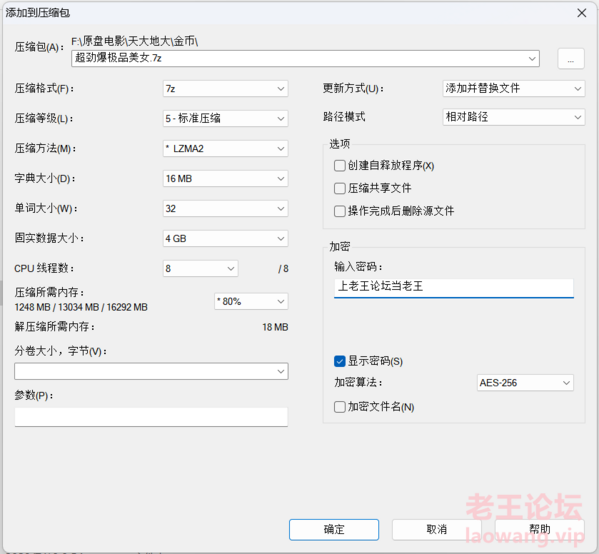Image resolution: width=599 pixels, height=554 pixels.
Task: Check the 压缩共享文件 option
Action: tap(339, 188)
